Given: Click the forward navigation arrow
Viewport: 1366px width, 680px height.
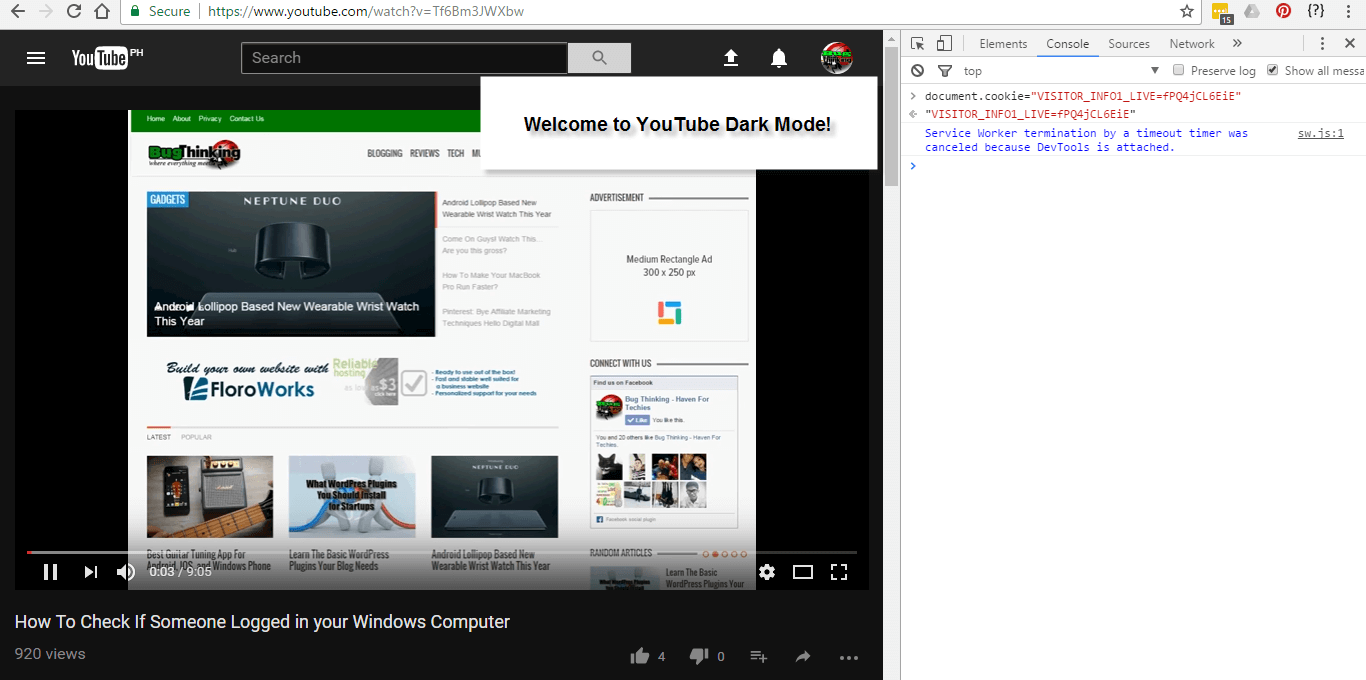Looking at the screenshot, I should click(x=46, y=12).
